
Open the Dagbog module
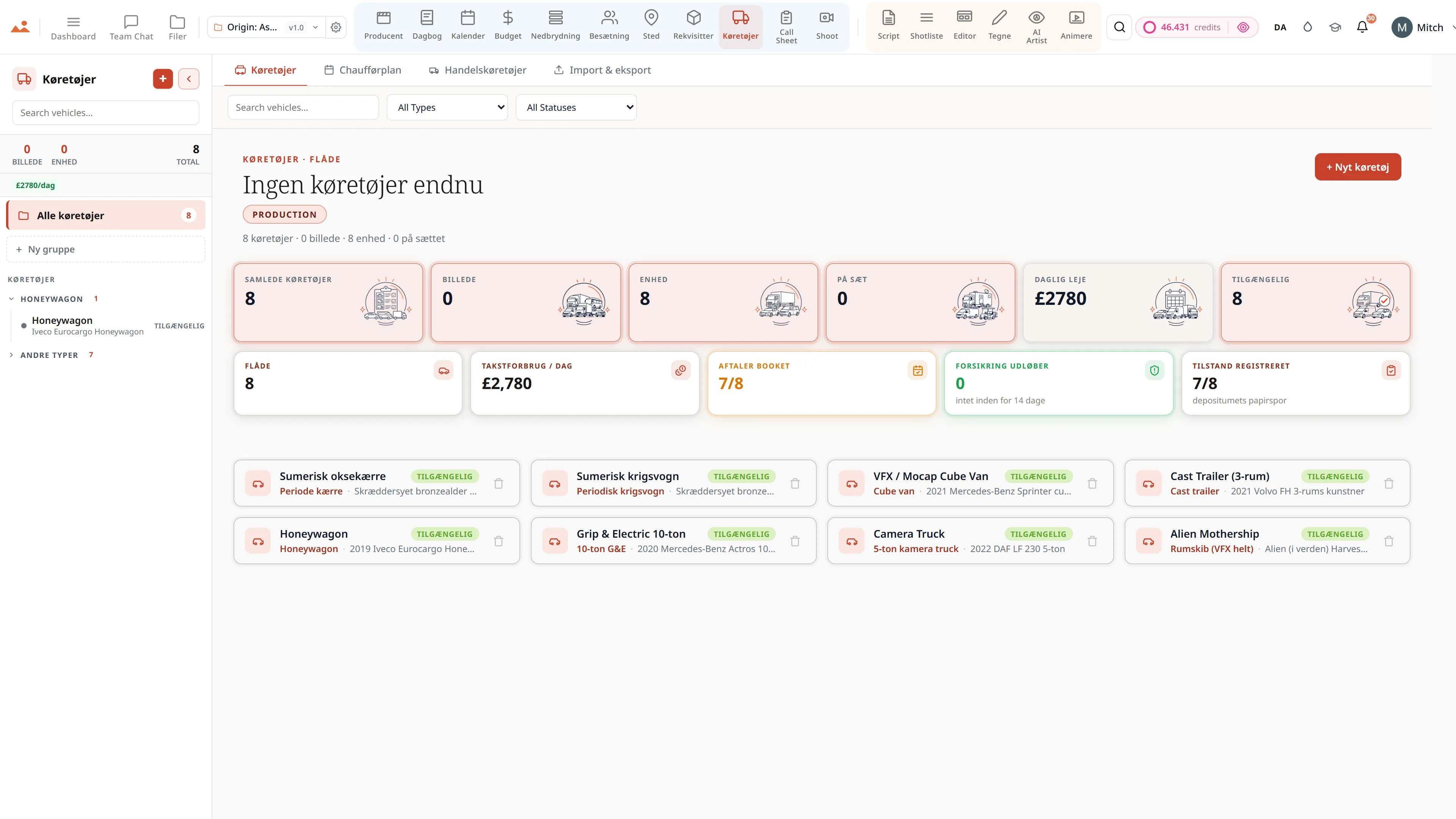point(427,26)
